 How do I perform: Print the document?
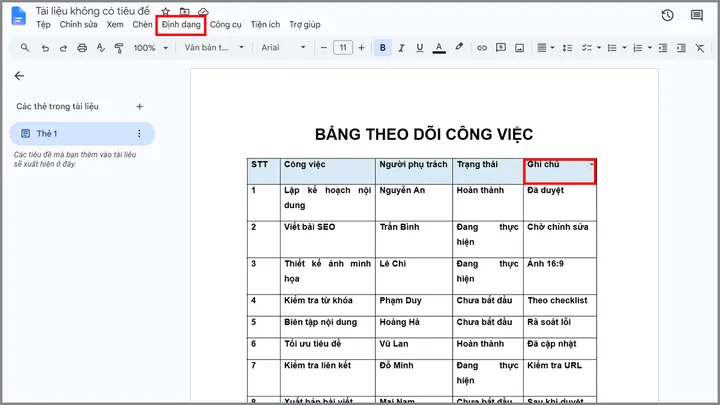[x=82, y=48]
